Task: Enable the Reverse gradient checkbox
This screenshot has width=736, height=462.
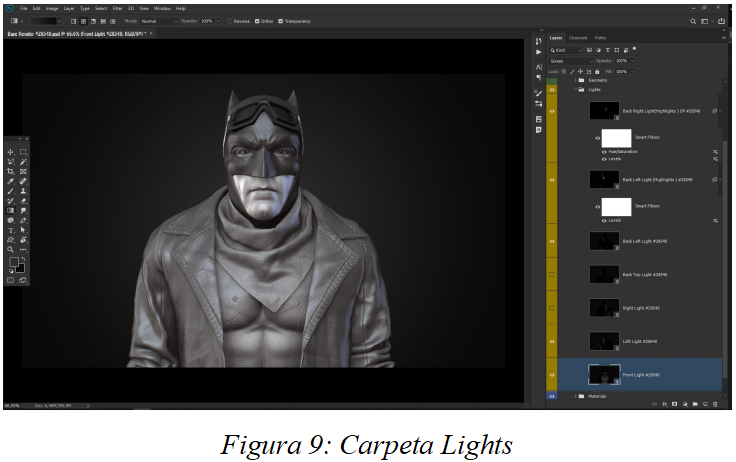Action: [229, 20]
